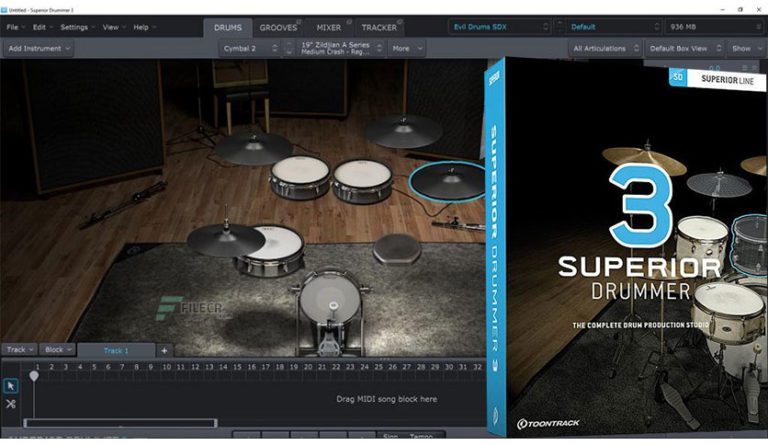Open the Show options dropdown
The width and height of the screenshot is (768, 445).
point(745,48)
